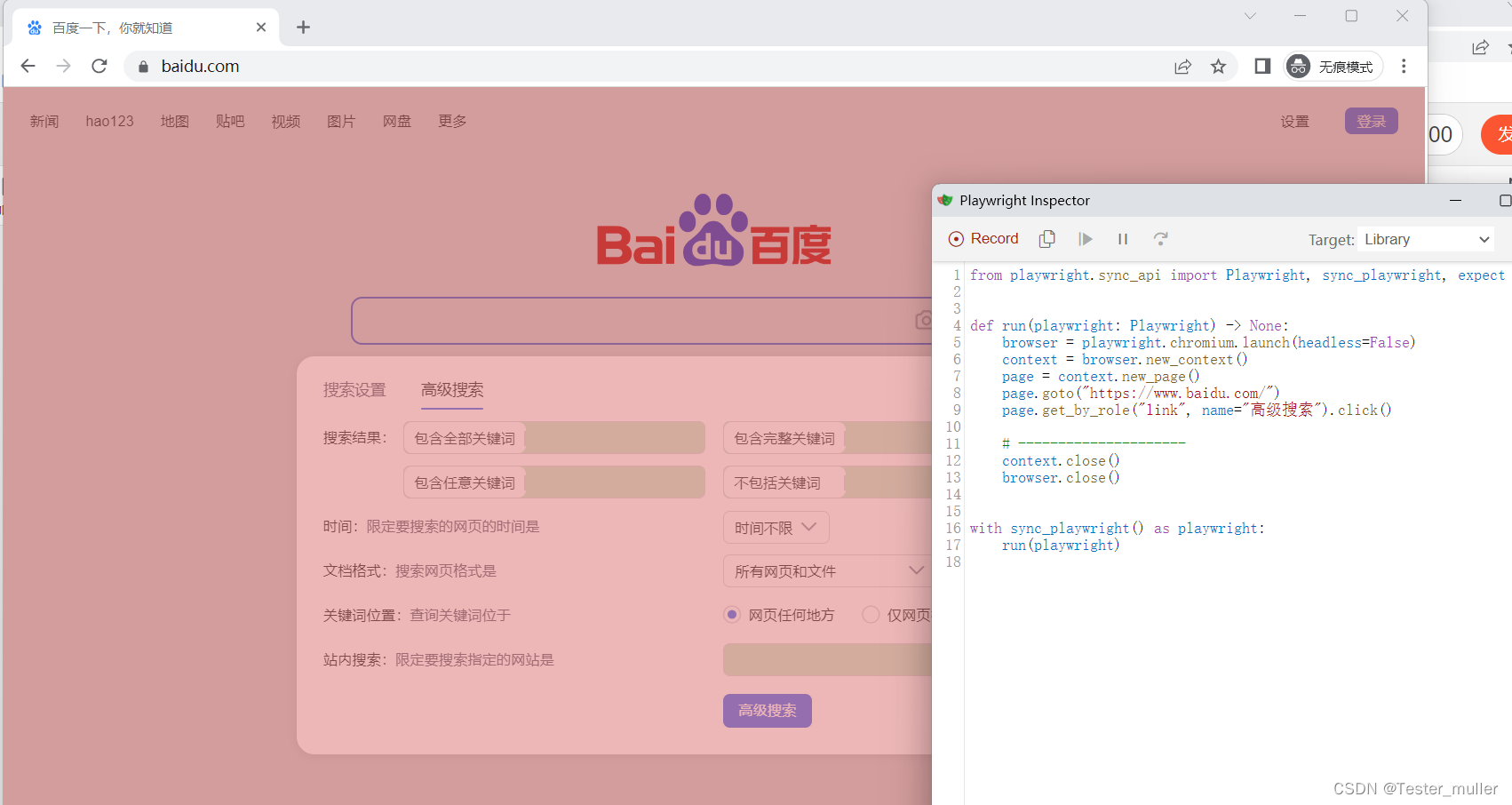Click the 包含任意关键词 input field

615,482
